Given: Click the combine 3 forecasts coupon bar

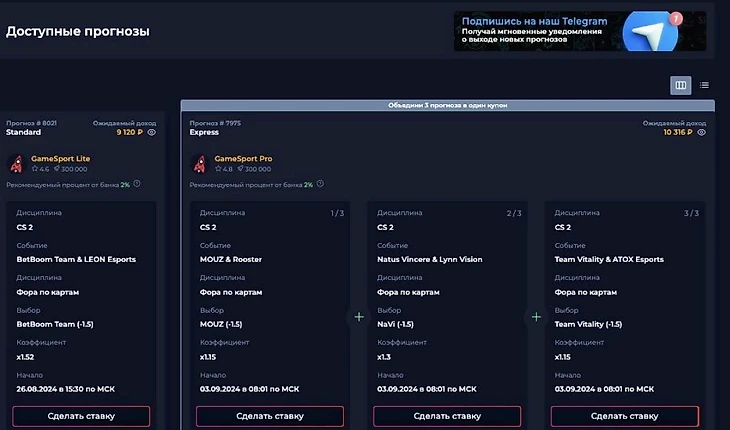Looking at the screenshot, I should coord(447,105).
